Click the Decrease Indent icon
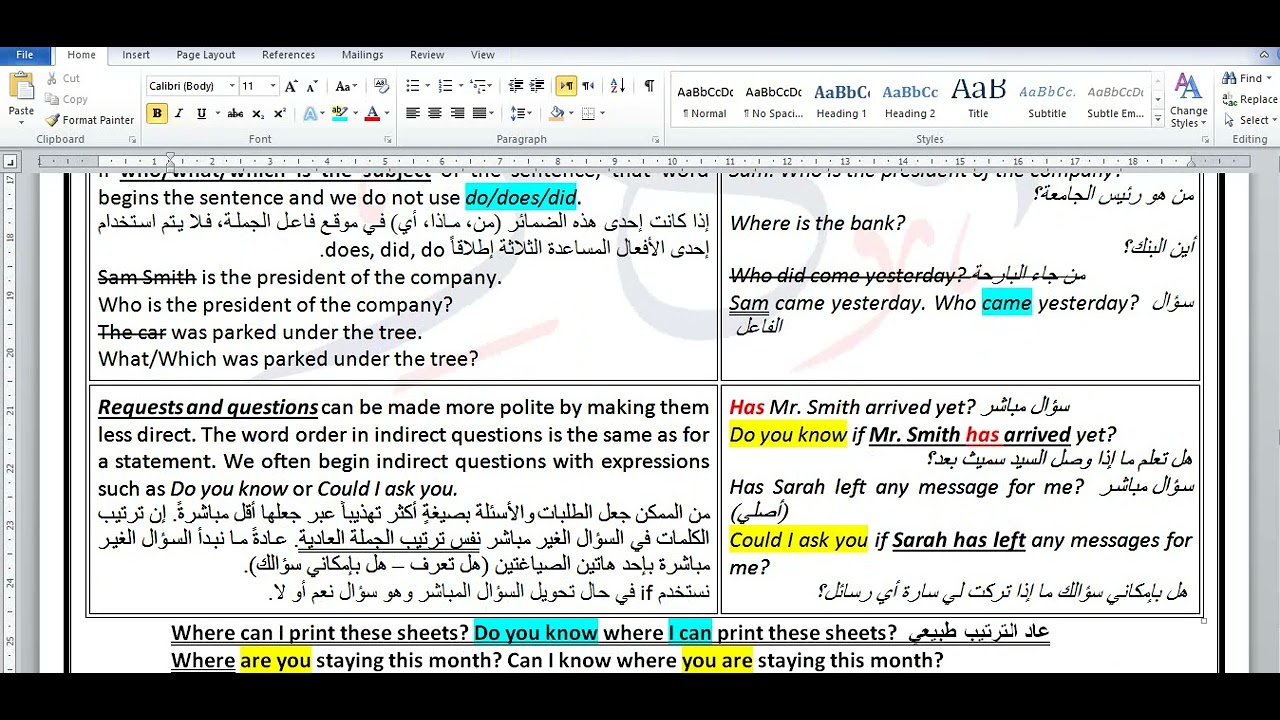This screenshot has width=1280, height=720. 516,86
